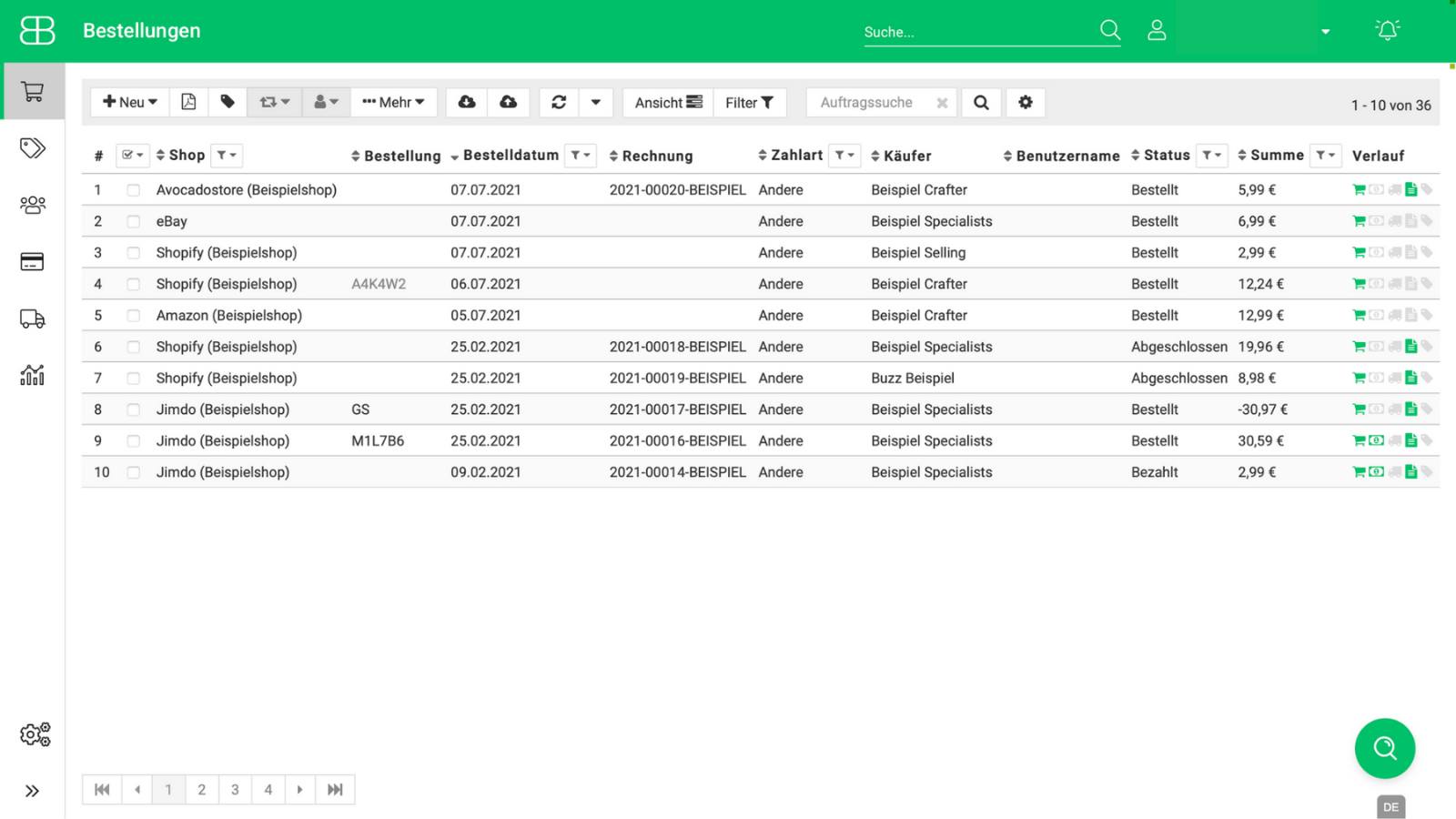The height and width of the screenshot is (819, 1456).
Task: Click the DE language badge
Action: click(x=1391, y=807)
